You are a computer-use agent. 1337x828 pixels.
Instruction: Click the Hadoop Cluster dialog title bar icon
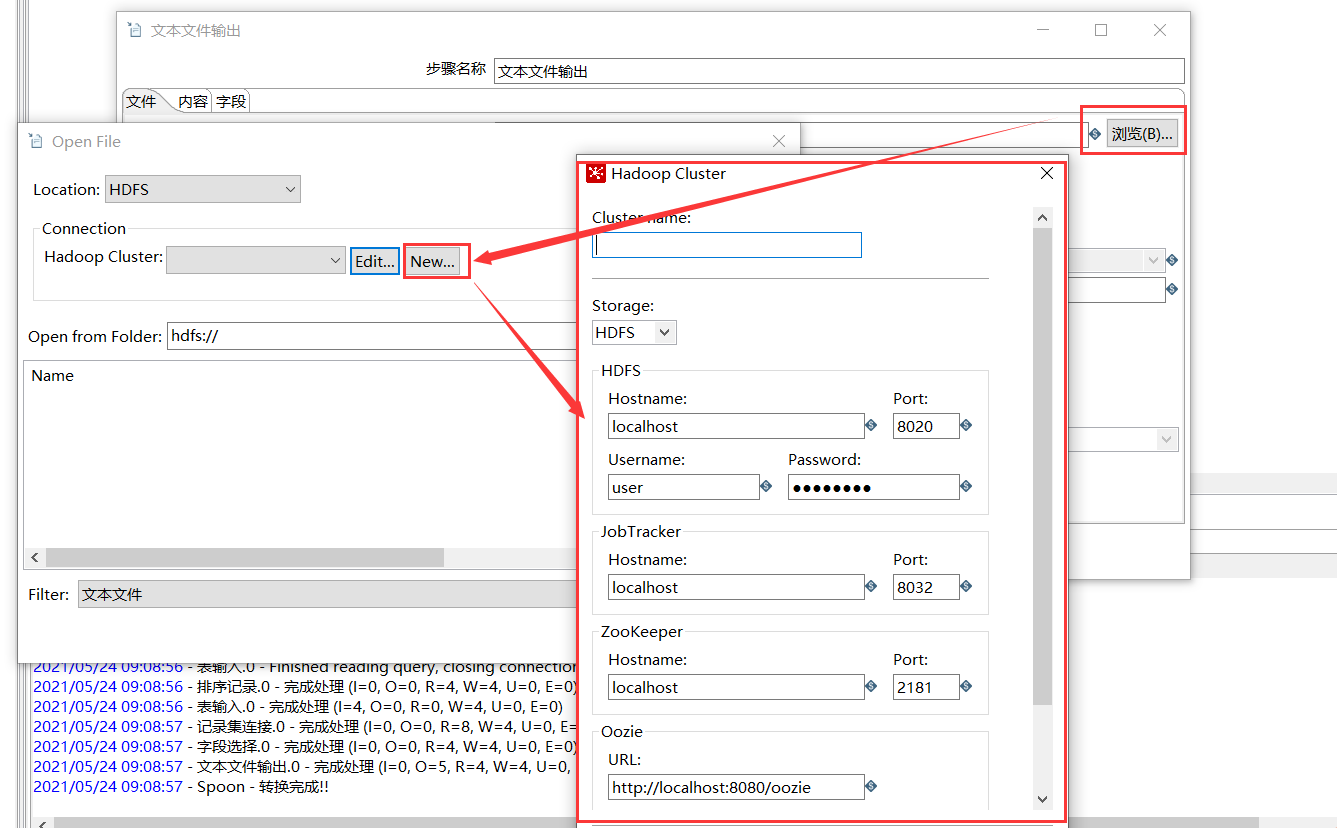tap(596, 172)
